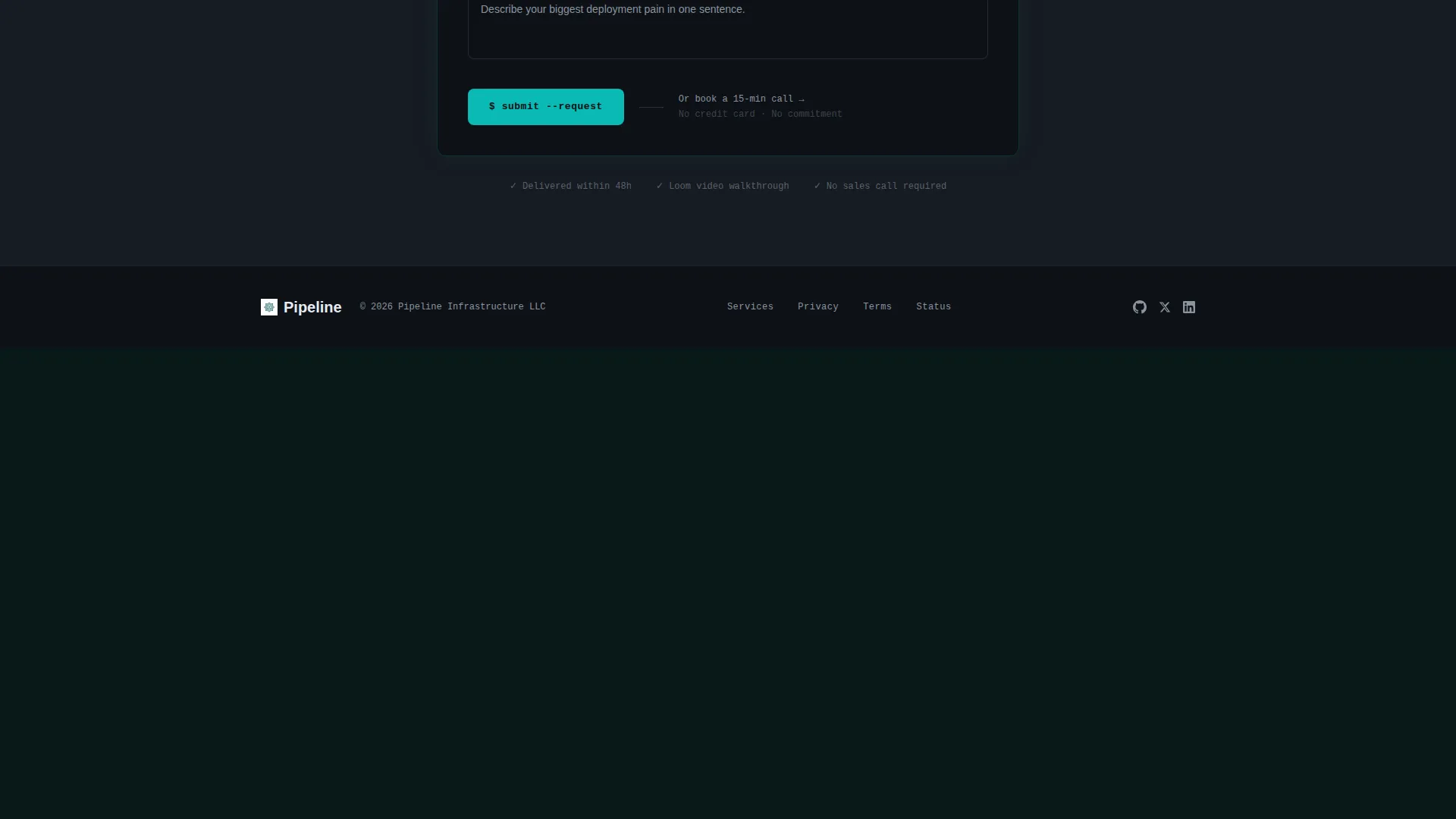
Task: Click the "$ submit --request" button
Action: (x=546, y=107)
